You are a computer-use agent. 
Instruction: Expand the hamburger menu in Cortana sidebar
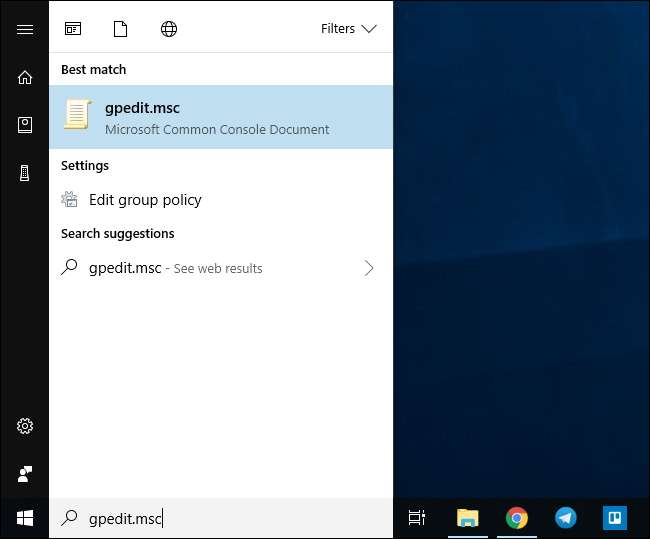click(24, 29)
